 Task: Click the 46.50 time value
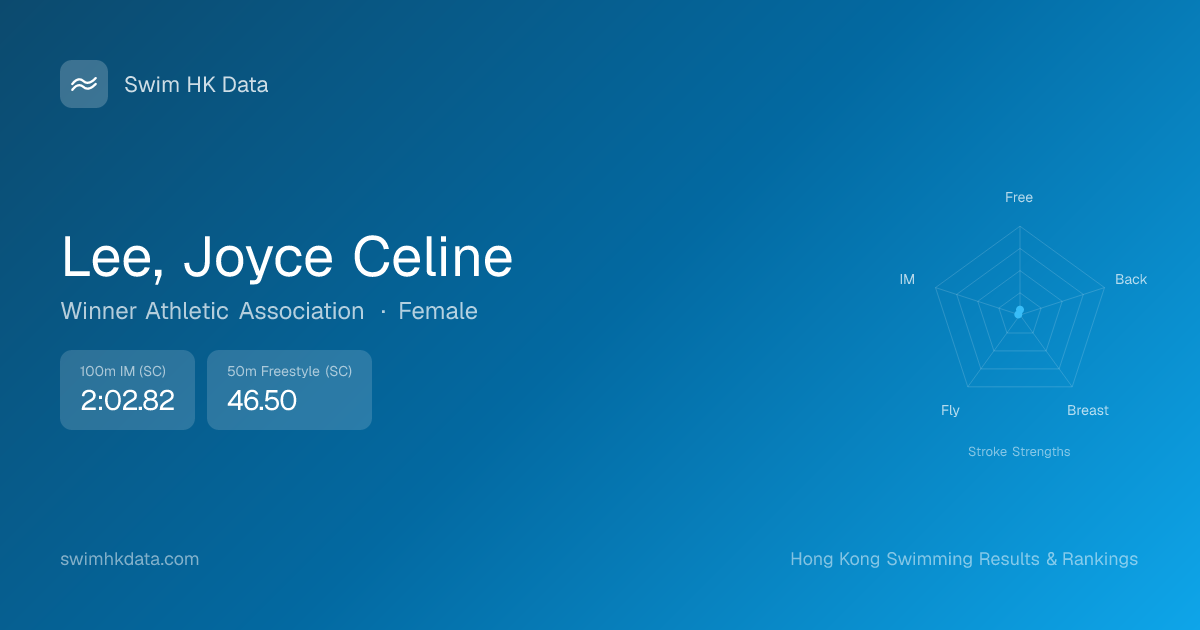(x=262, y=401)
